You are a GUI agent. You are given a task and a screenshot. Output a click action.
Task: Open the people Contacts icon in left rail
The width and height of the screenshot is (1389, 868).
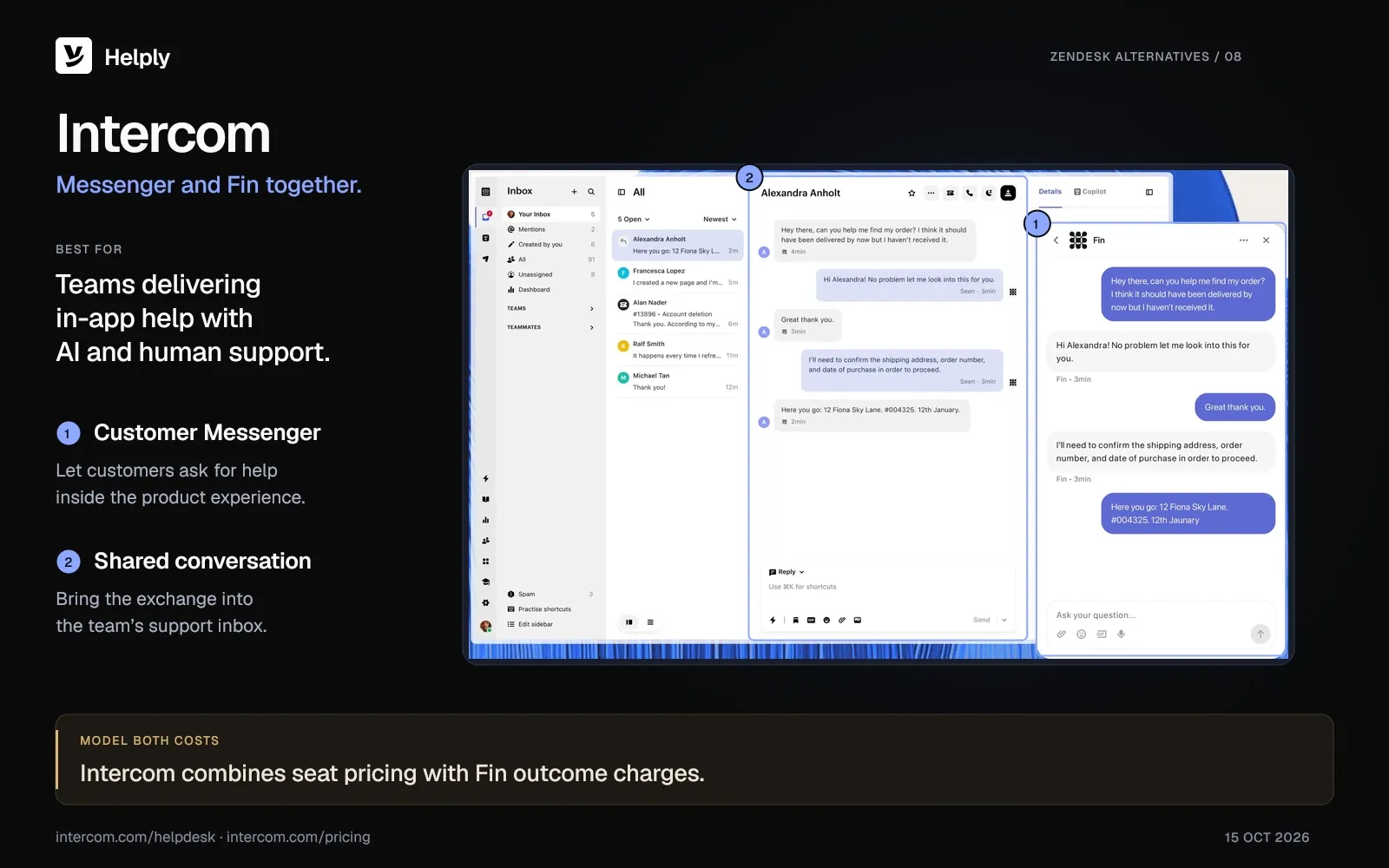(485, 541)
